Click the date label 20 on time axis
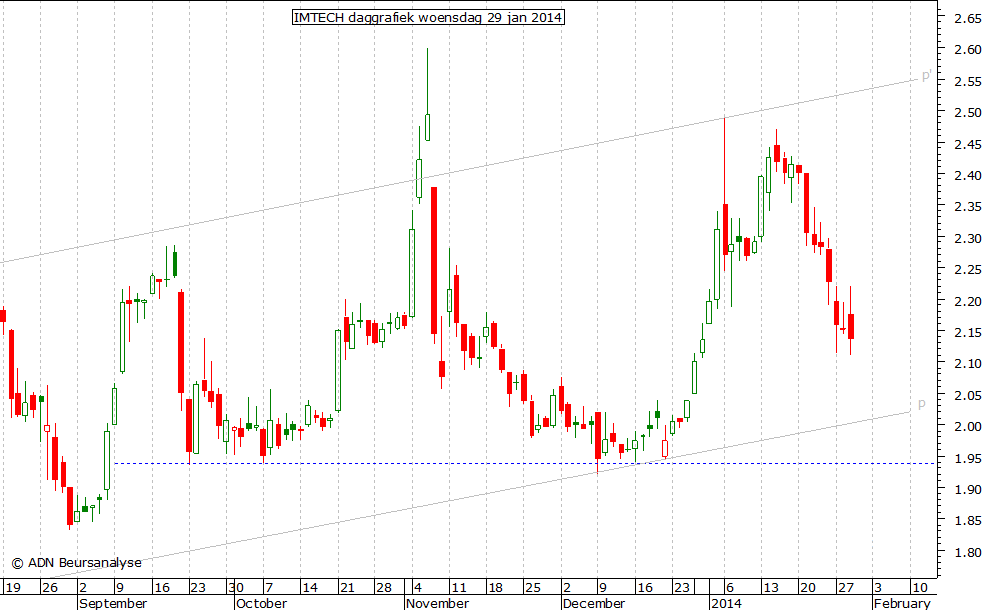Screen dimensions: 985x610 [x=808, y=587]
